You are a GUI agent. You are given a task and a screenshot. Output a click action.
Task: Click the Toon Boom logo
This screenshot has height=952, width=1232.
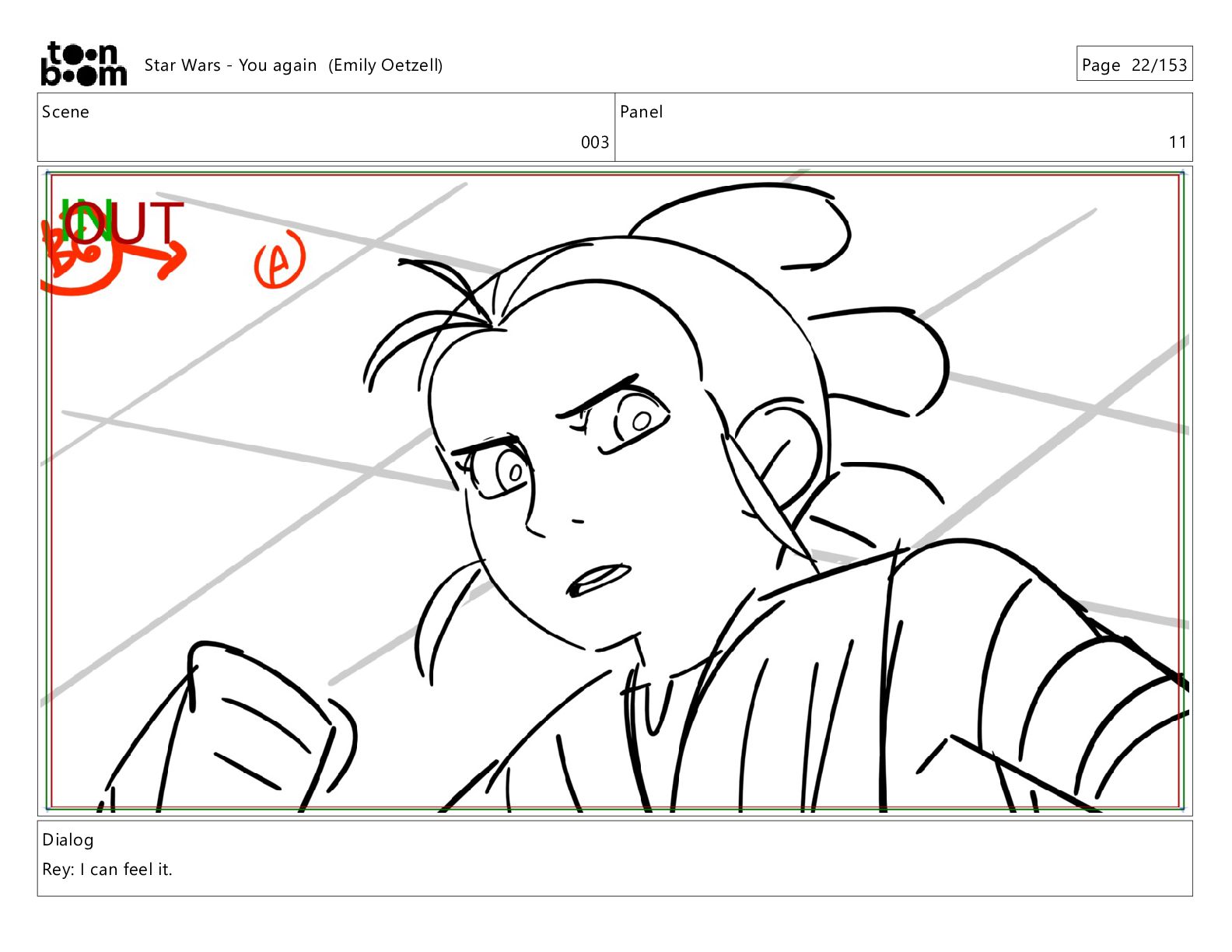click(x=83, y=64)
